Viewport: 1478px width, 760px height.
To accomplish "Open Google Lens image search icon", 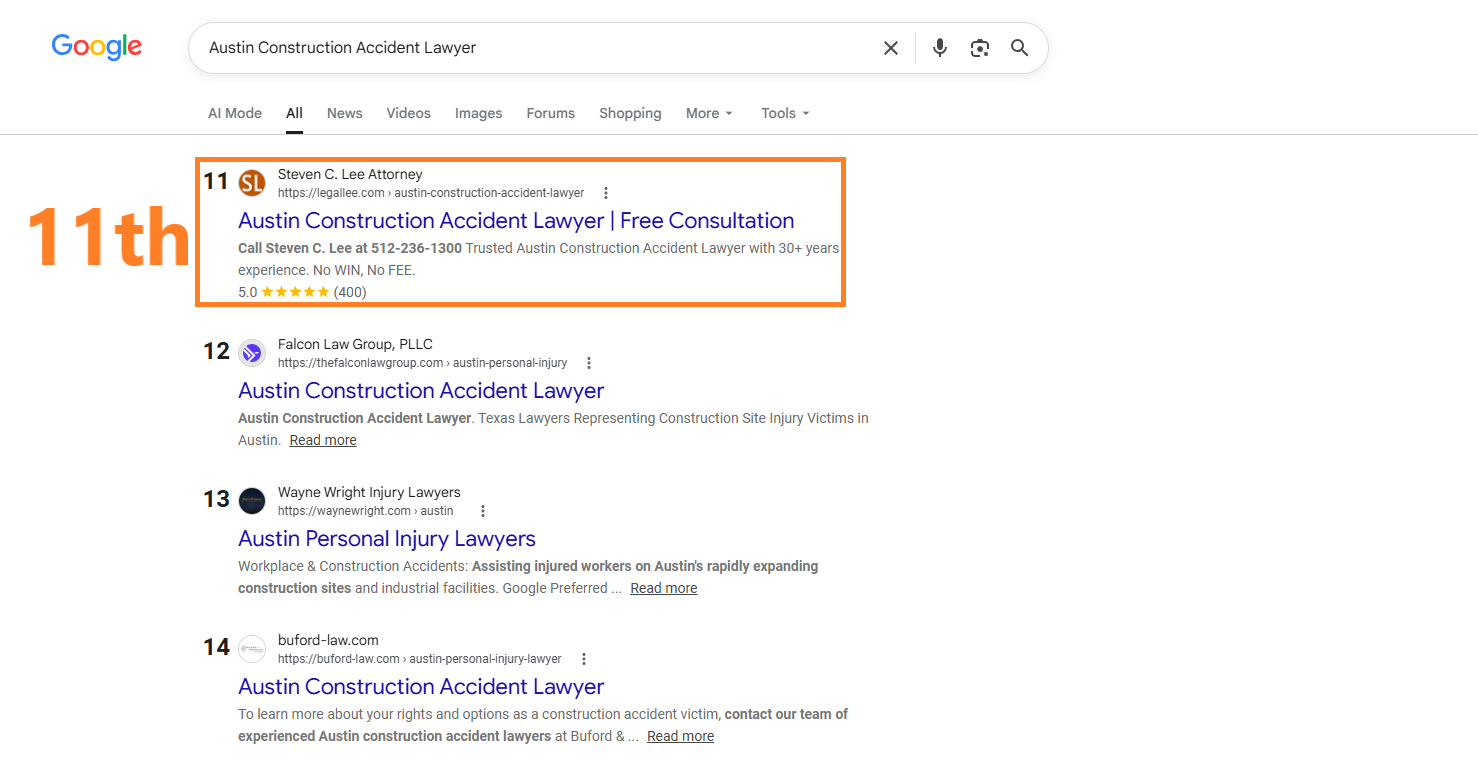I will (980, 48).
